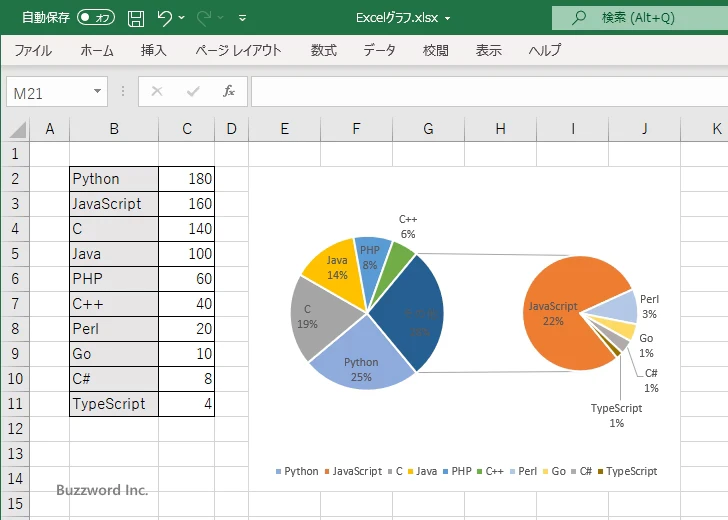Screen dimensions: 728x520
Task: Click the formula bar Cancel (X) icon
Action: (x=157, y=91)
